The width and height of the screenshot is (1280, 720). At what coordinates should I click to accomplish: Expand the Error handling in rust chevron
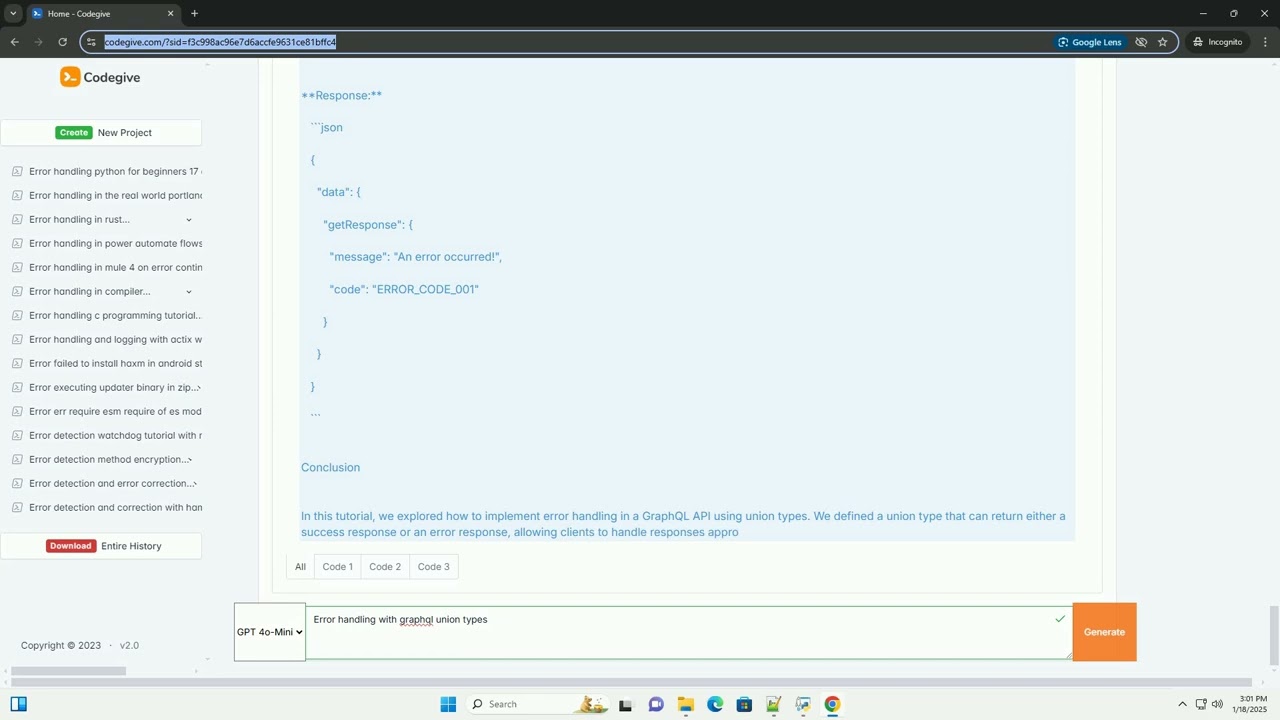(188, 220)
